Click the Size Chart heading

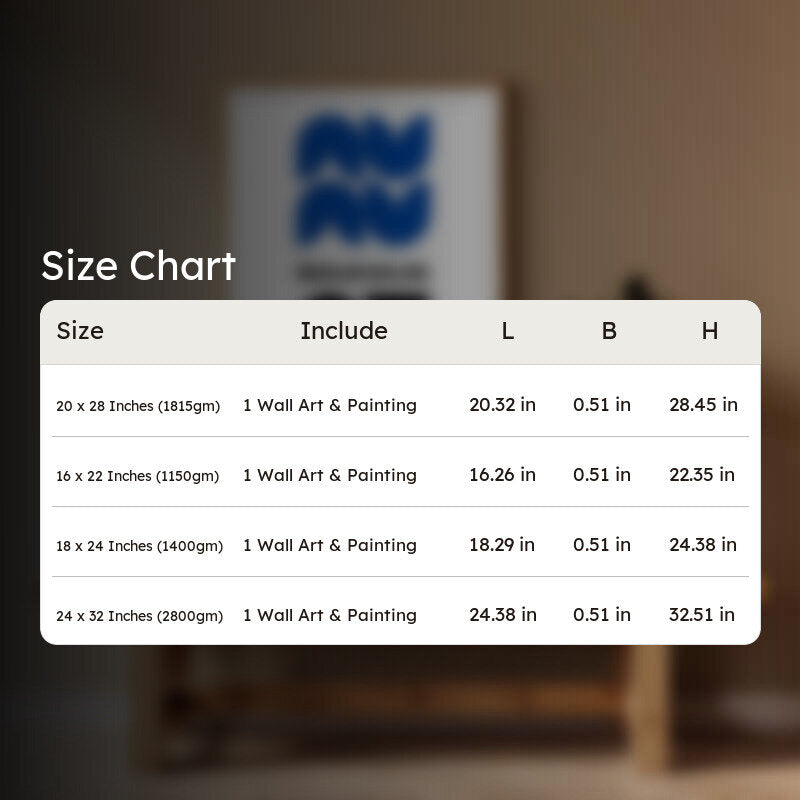138,266
